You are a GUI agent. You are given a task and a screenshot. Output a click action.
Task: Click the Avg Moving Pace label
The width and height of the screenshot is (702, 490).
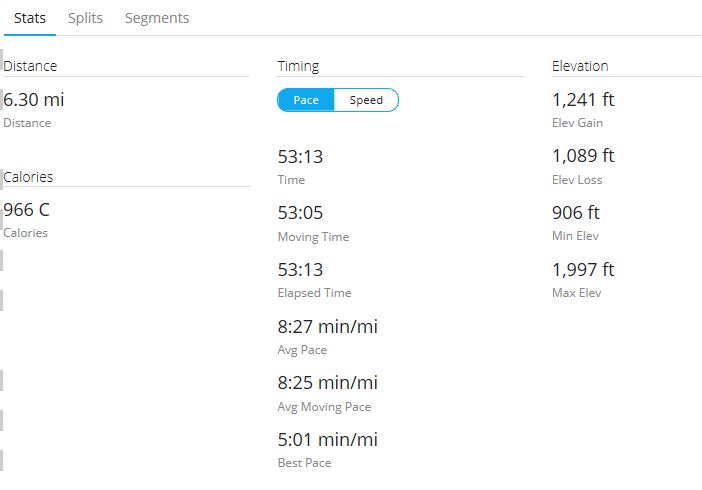pos(324,407)
